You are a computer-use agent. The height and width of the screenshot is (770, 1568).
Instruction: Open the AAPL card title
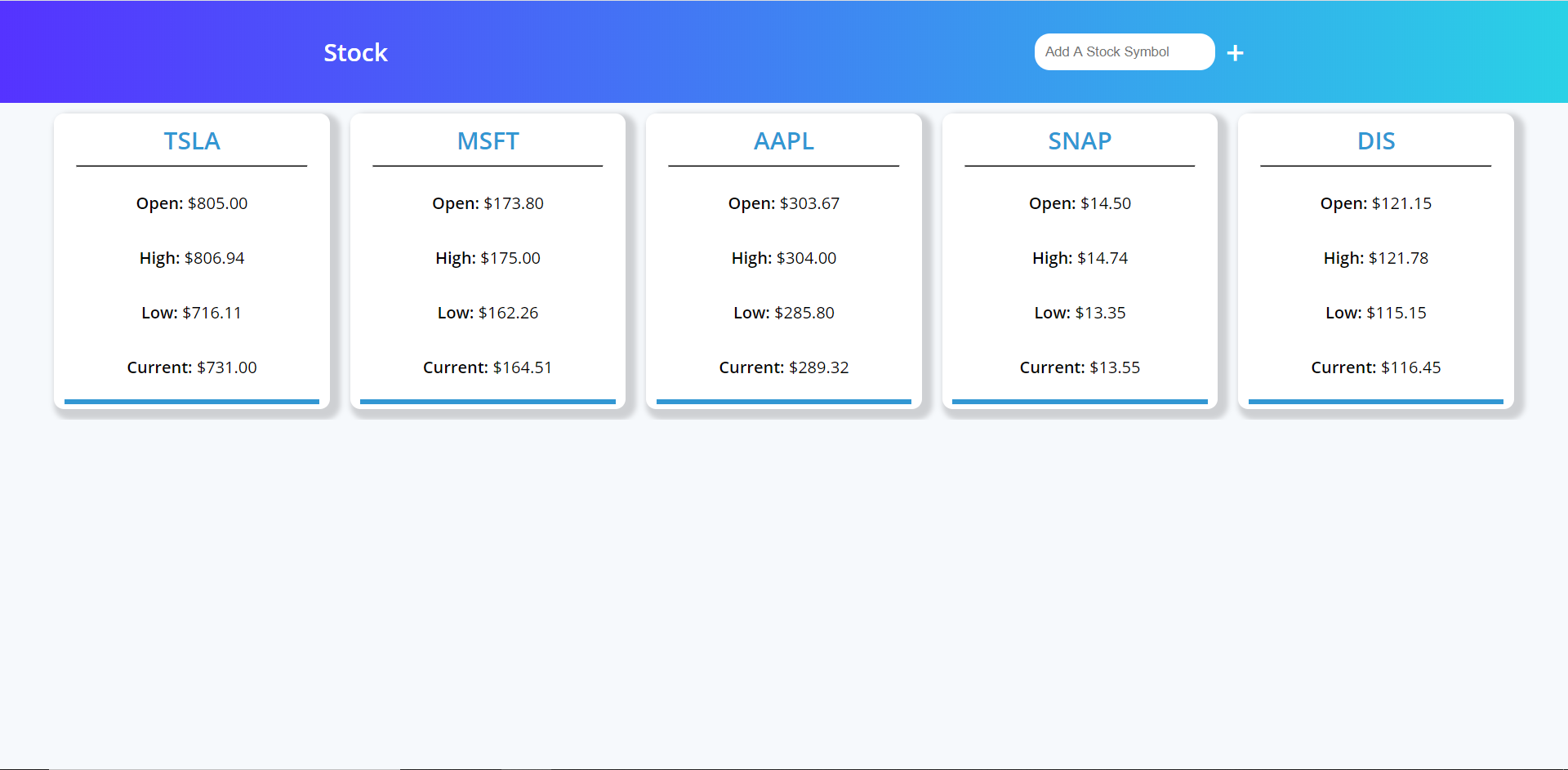pos(784,141)
